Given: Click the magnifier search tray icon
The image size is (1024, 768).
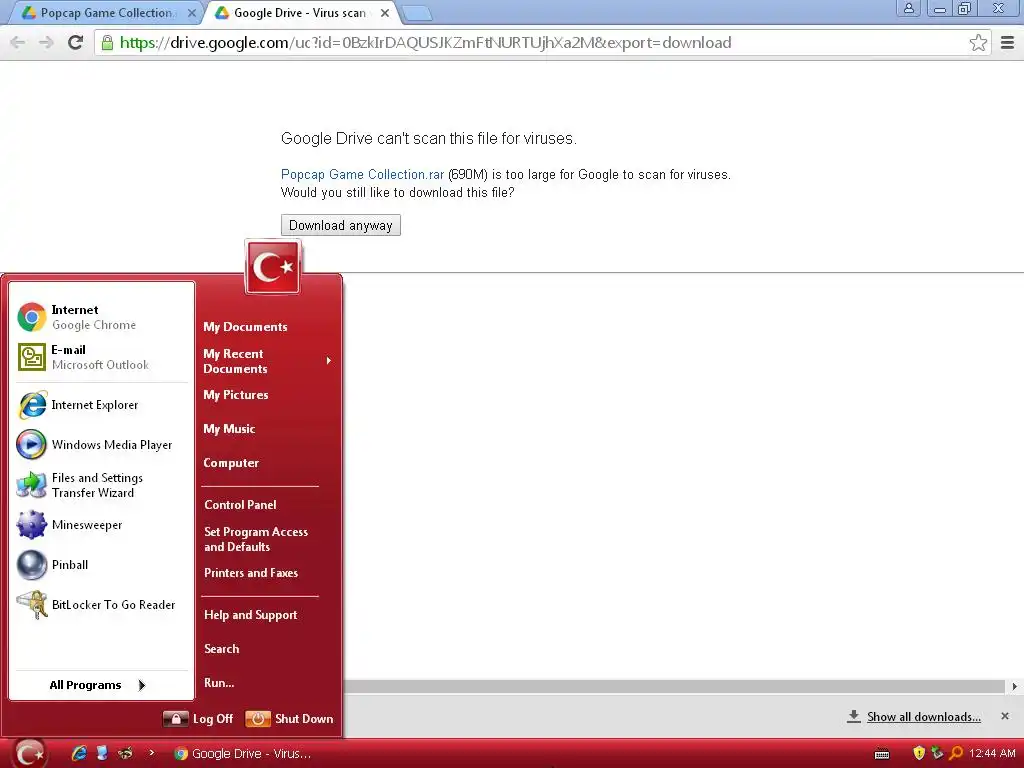Looking at the screenshot, I should coord(956,754).
